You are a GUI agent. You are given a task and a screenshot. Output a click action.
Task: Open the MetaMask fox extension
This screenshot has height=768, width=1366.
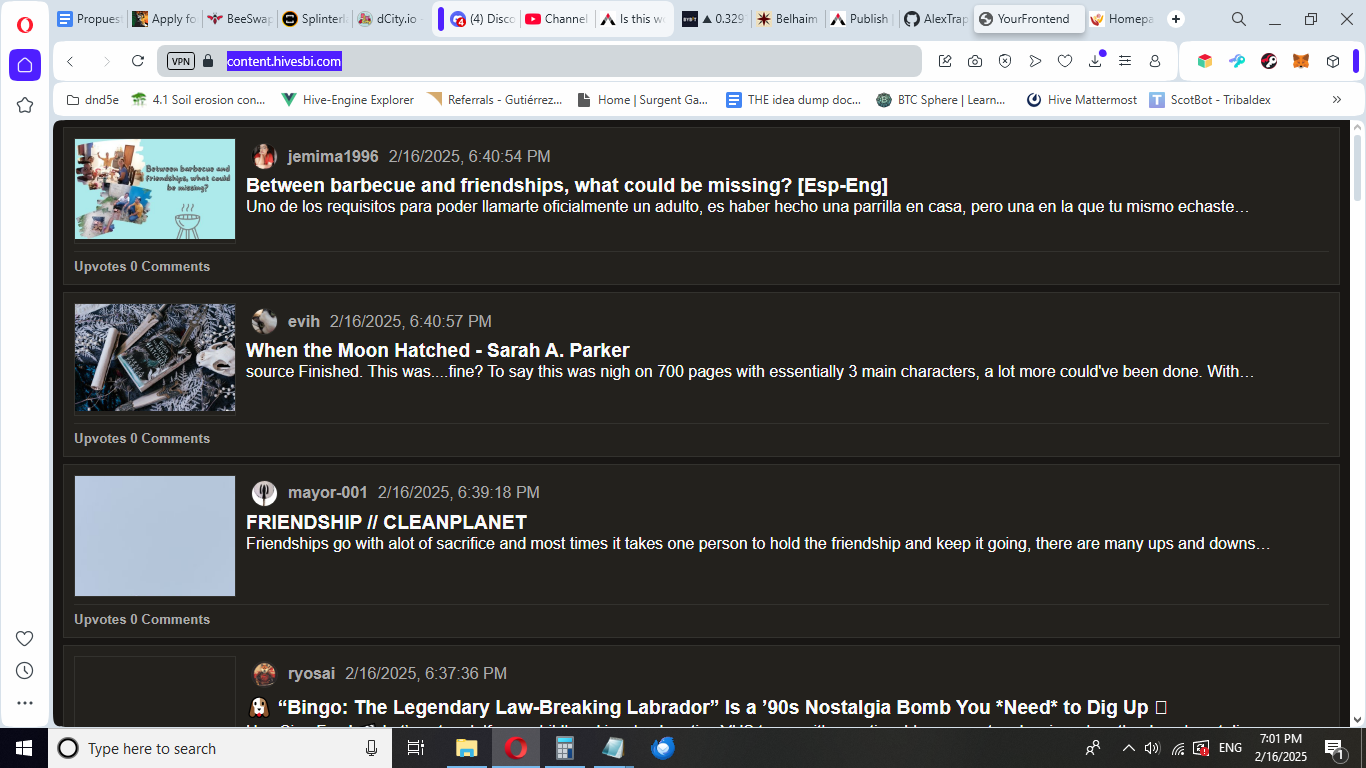1301,61
